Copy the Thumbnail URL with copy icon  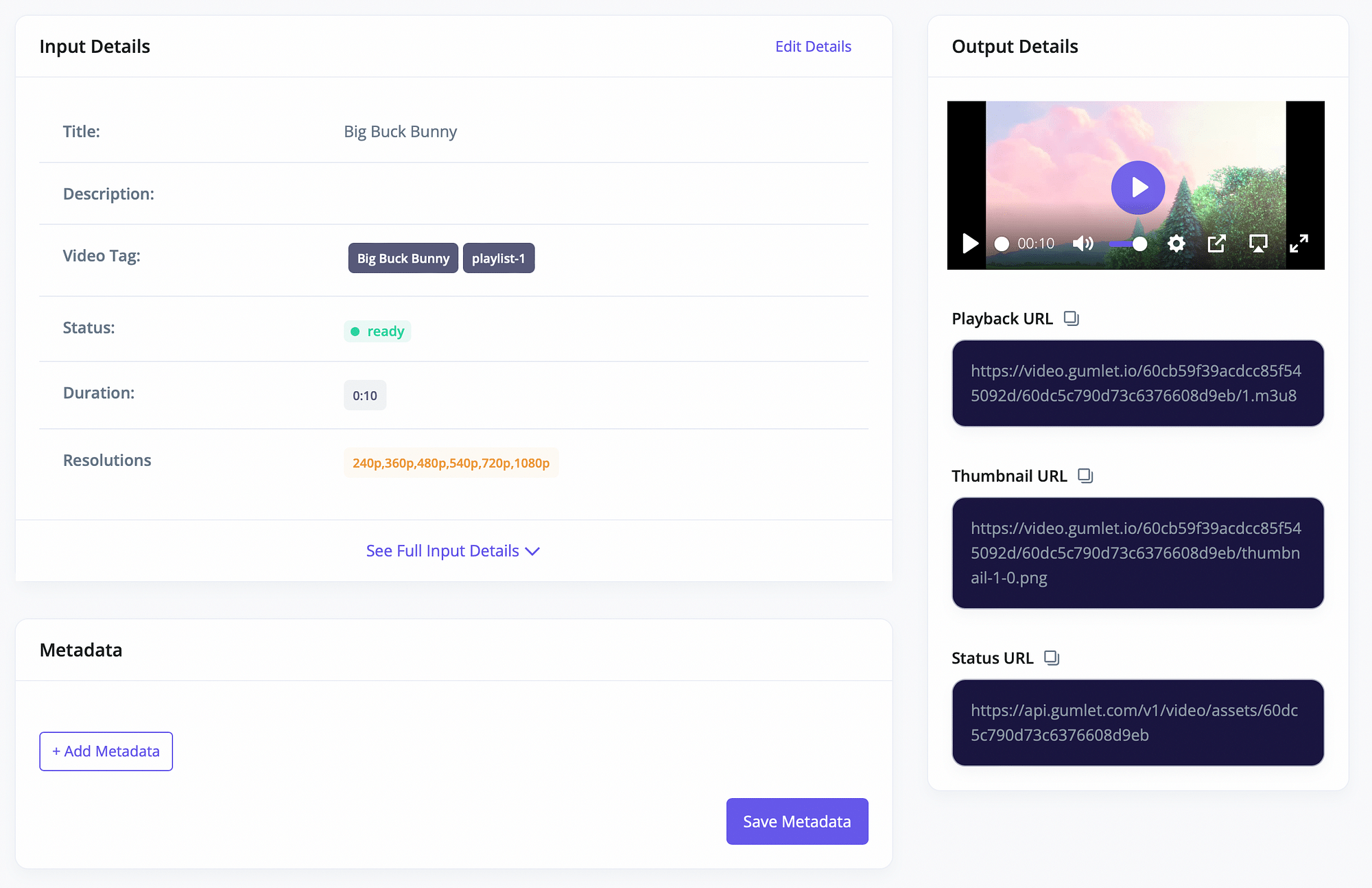click(x=1085, y=476)
